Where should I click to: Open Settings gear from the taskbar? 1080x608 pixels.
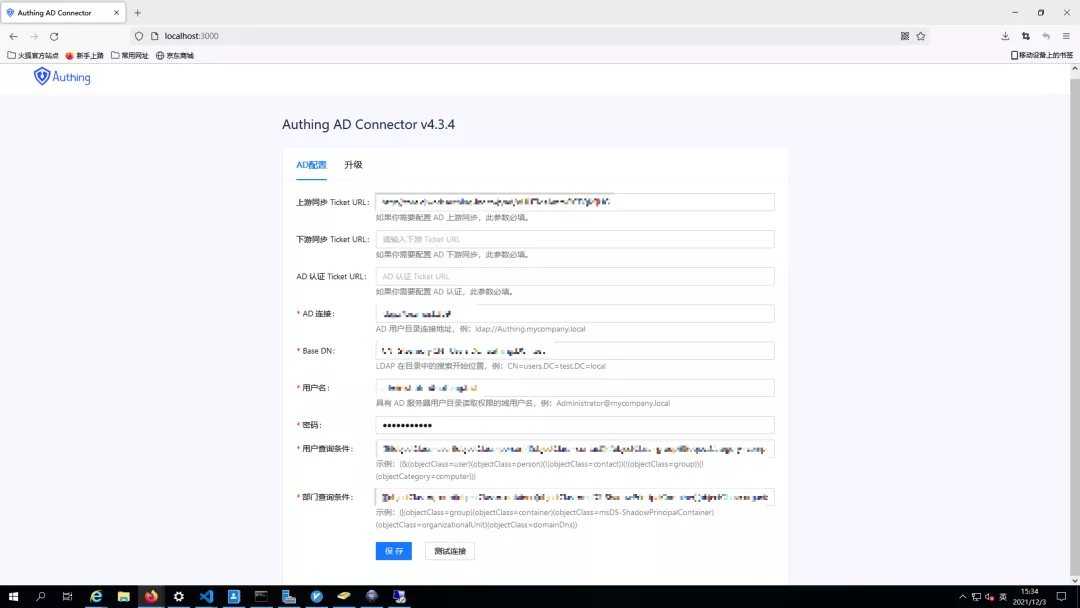(178, 596)
